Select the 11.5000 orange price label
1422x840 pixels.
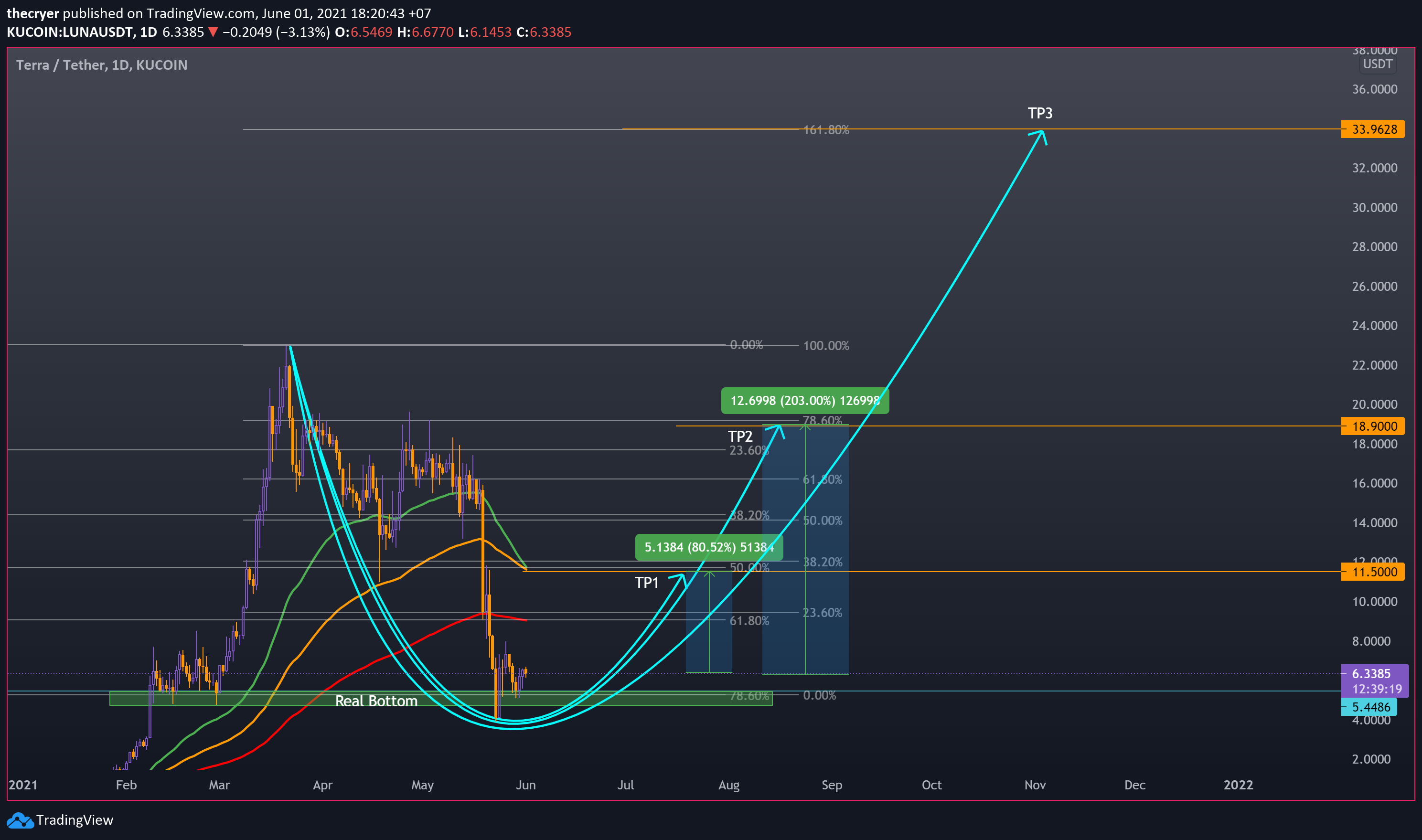1374,572
